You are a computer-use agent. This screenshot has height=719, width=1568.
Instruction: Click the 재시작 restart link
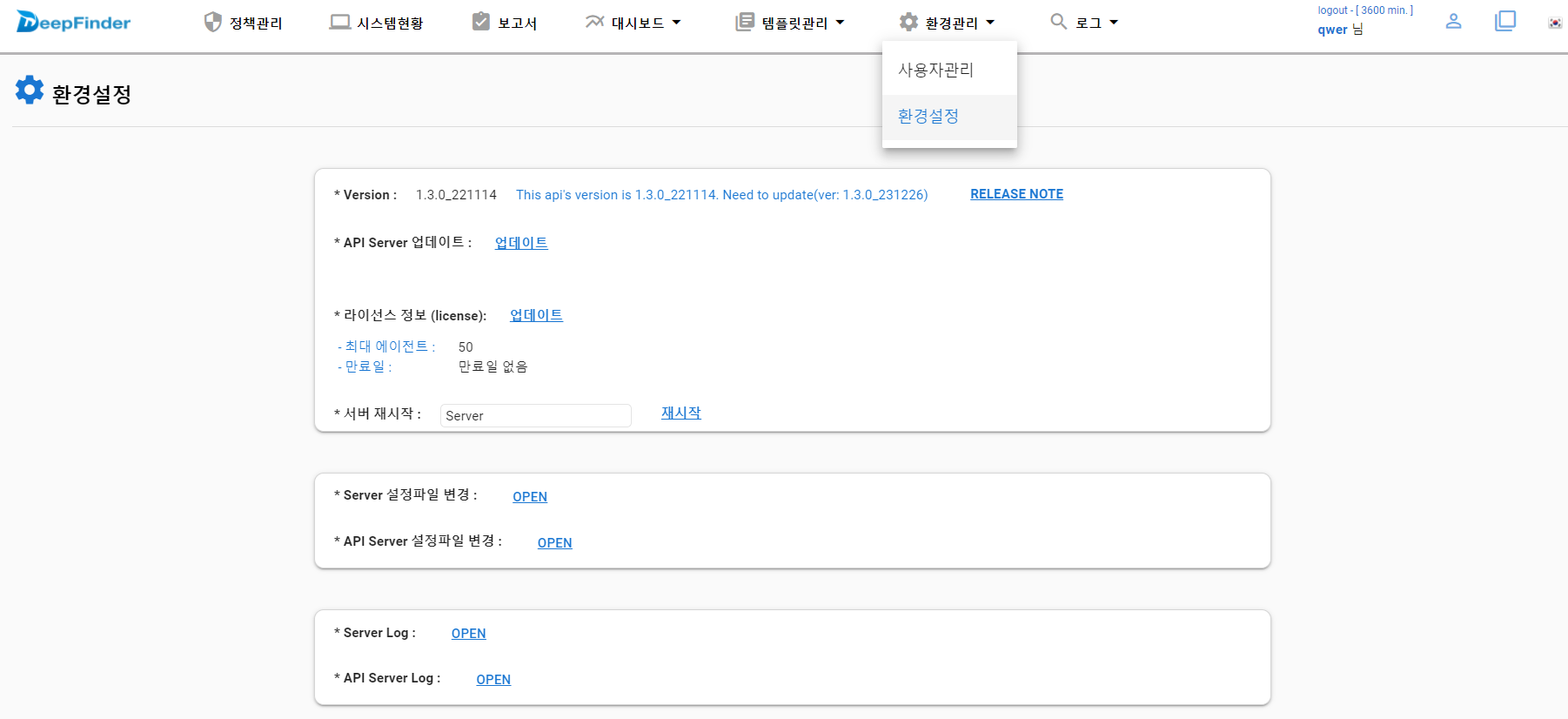680,413
